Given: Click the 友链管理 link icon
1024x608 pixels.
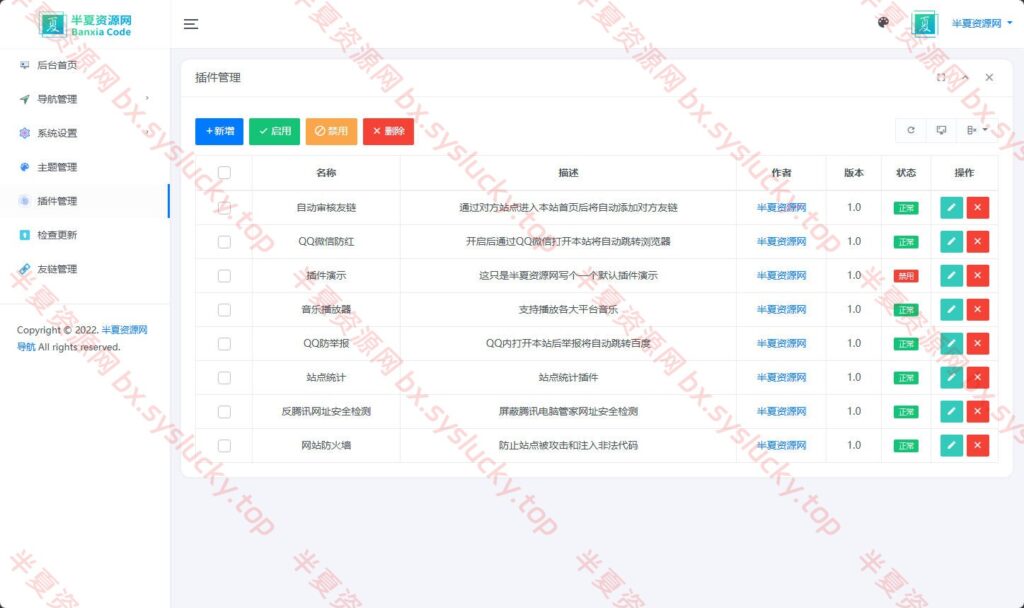Looking at the screenshot, I should click(x=24, y=269).
